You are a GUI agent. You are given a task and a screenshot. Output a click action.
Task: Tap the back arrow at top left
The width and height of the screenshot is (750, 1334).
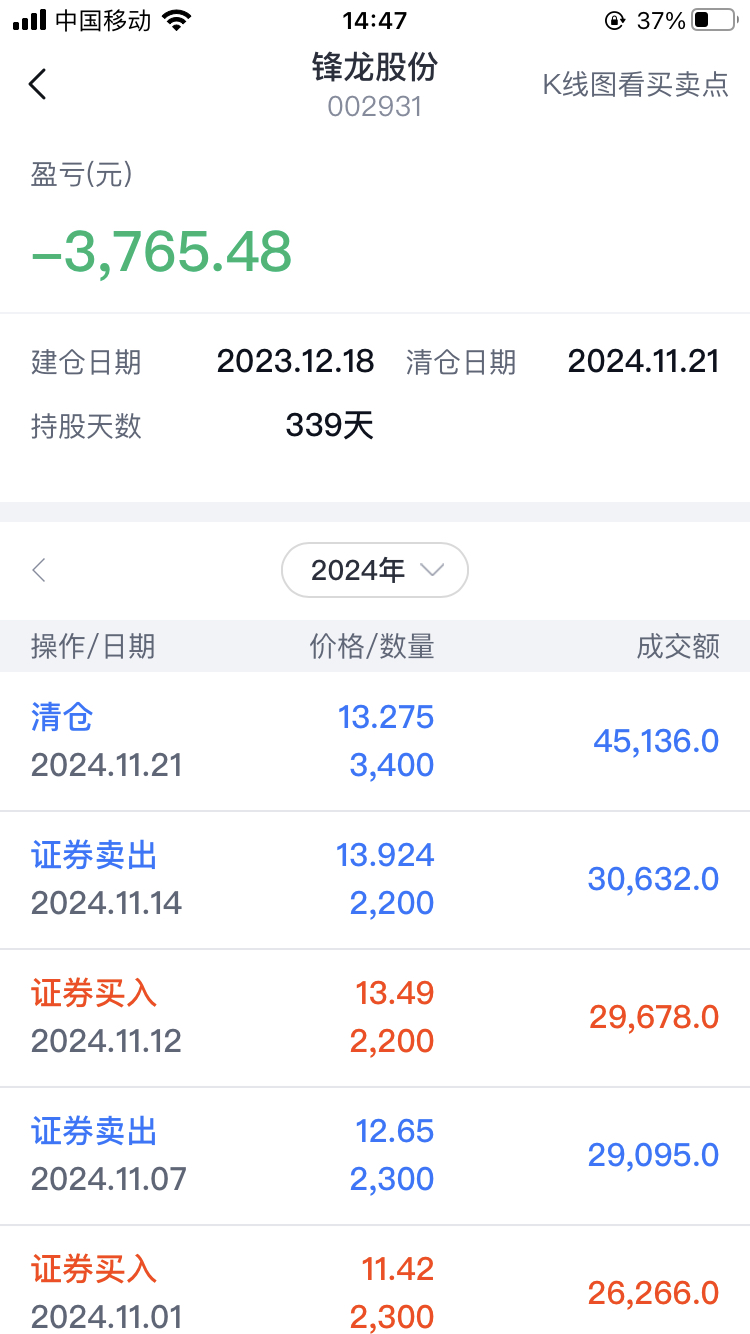[38, 84]
